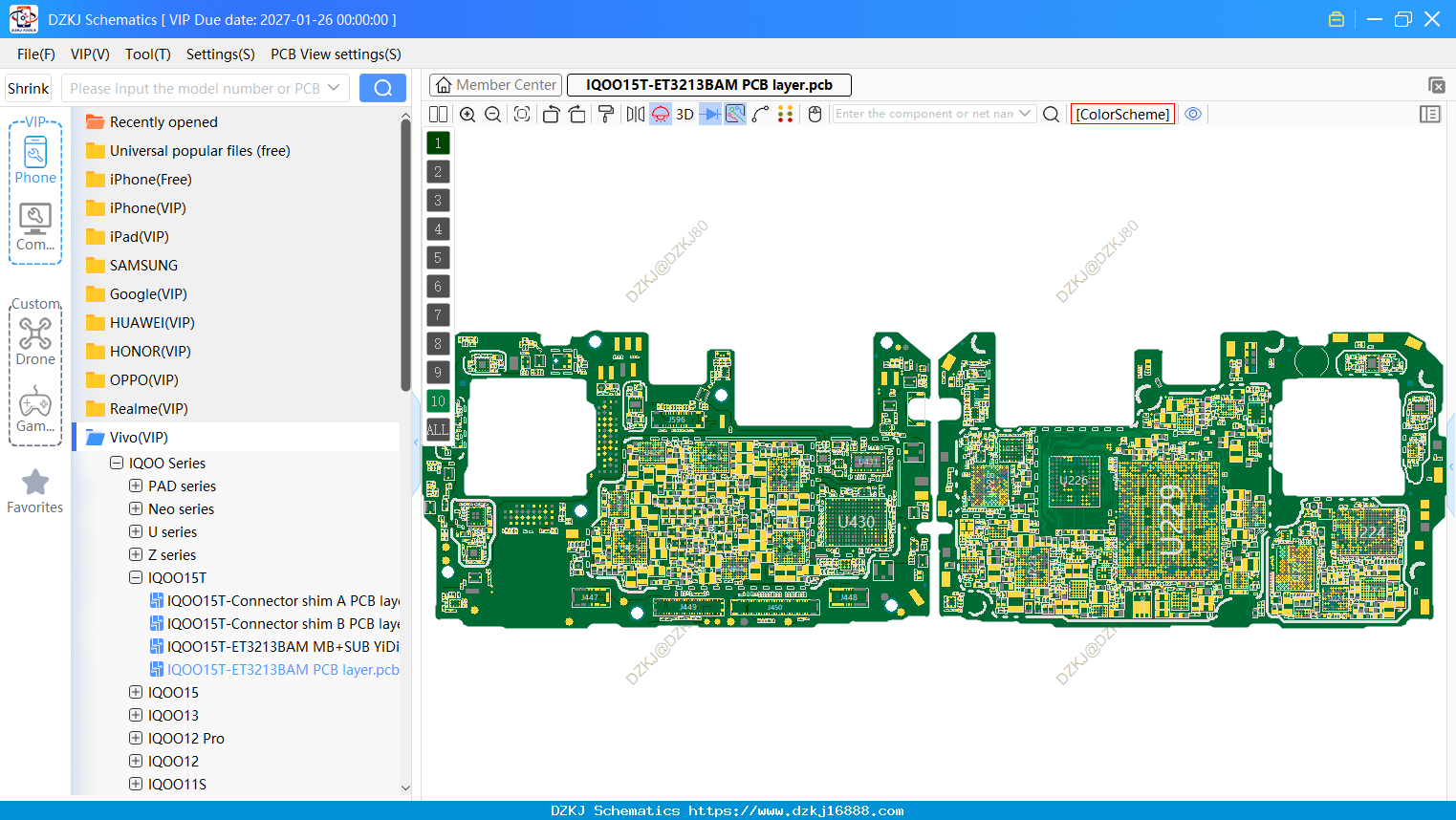Rotate board clockwise

click(576, 114)
